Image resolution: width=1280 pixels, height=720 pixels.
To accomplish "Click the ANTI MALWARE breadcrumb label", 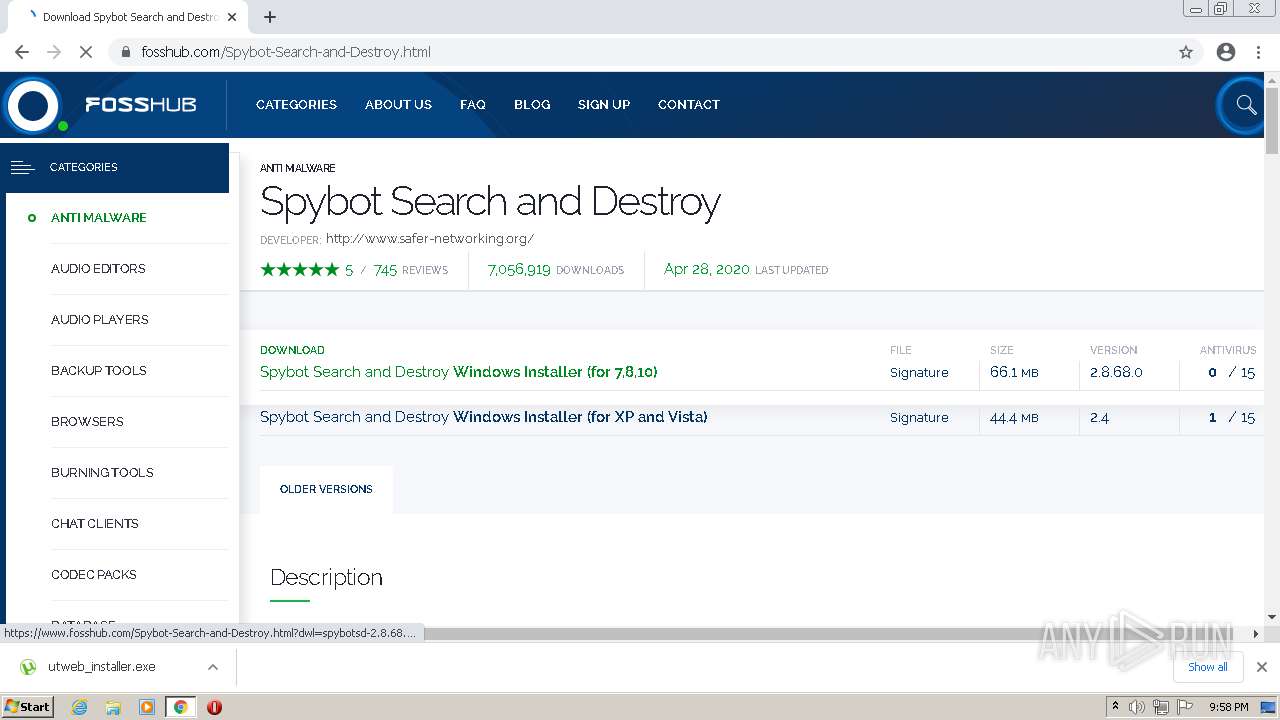I will [x=298, y=168].
